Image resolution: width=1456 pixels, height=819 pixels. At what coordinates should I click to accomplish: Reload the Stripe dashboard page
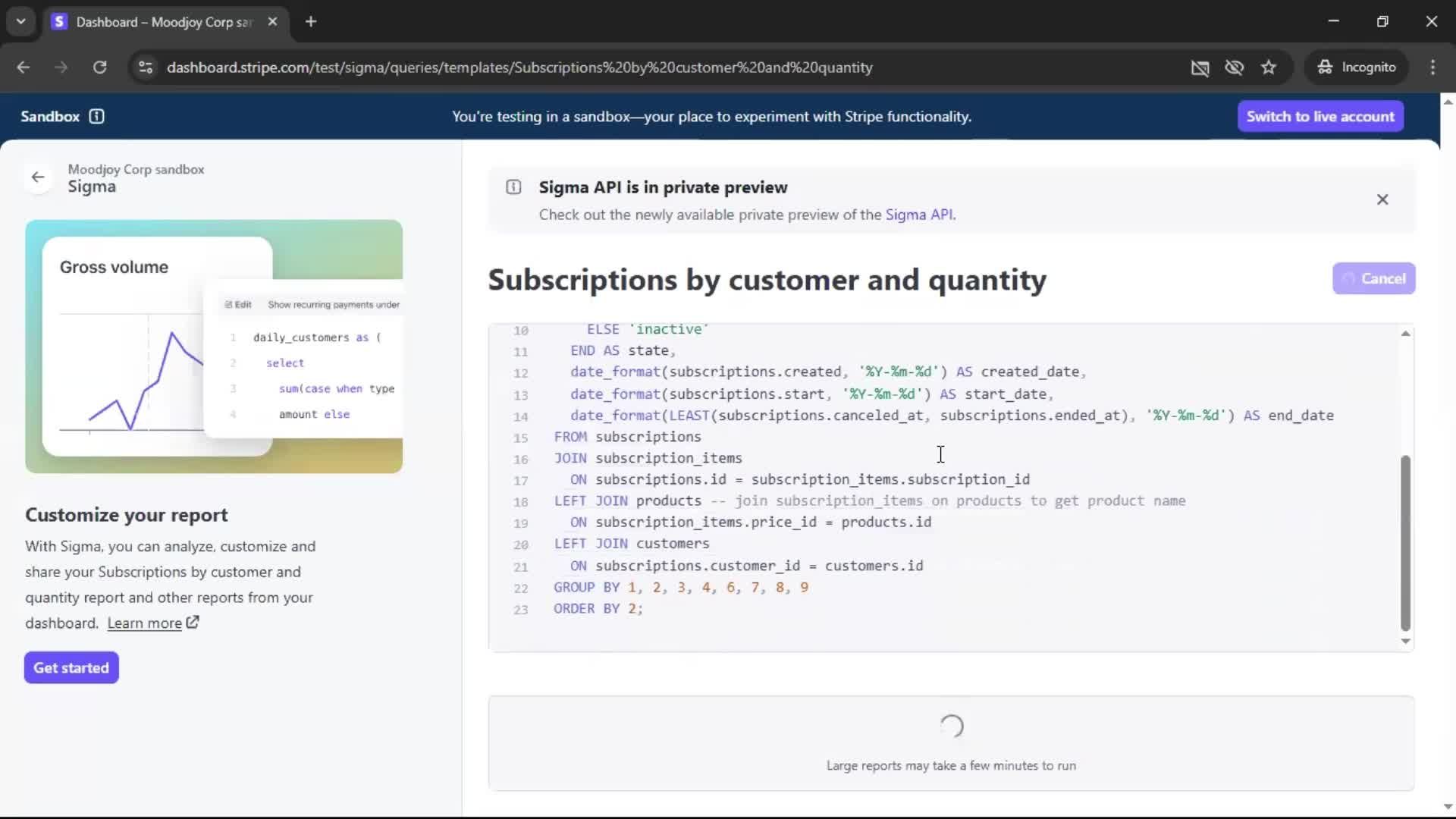pyautogui.click(x=99, y=67)
